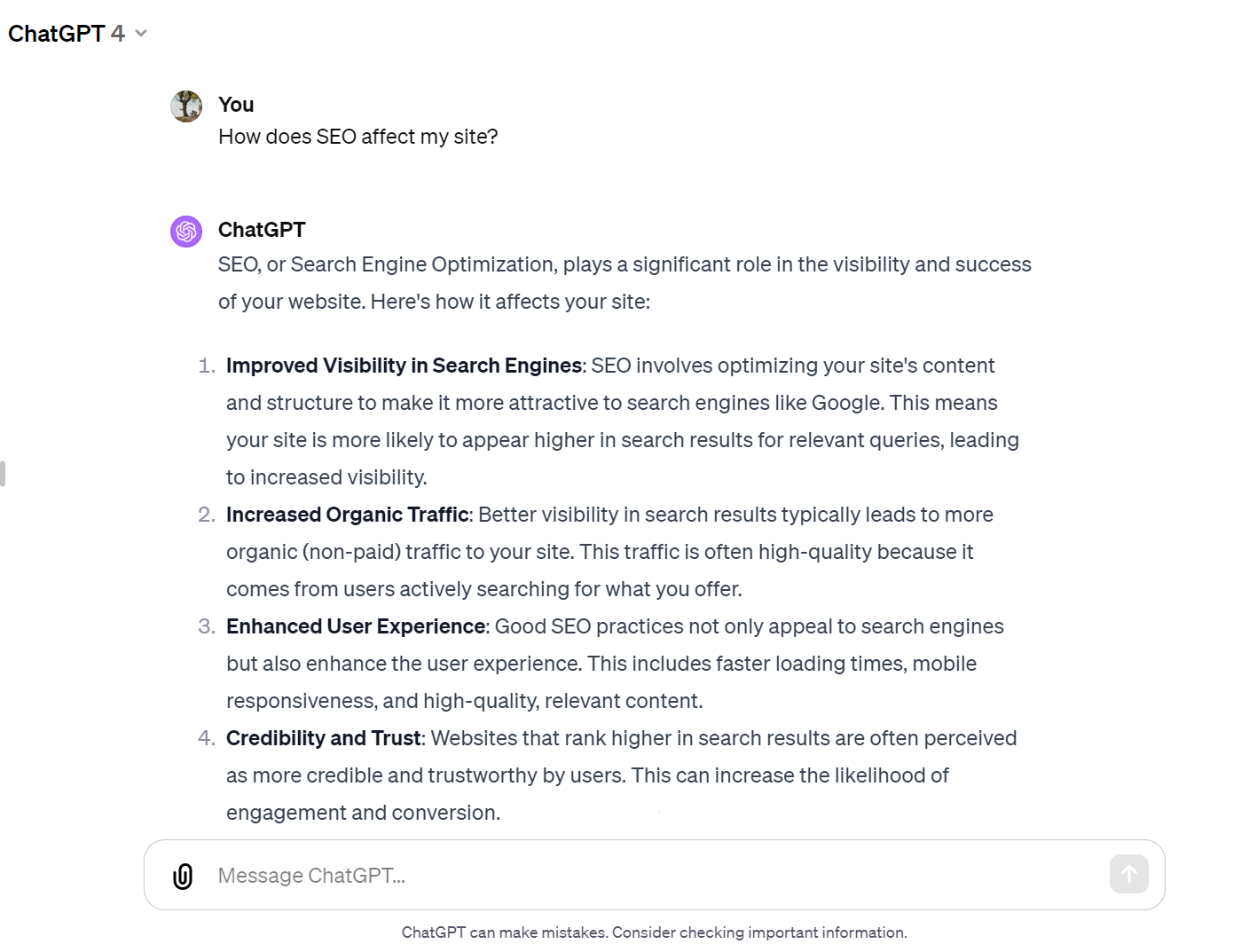The width and height of the screenshot is (1249, 952).
Task: Click the number 3 list marker
Action: pyautogui.click(x=207, y=626)
